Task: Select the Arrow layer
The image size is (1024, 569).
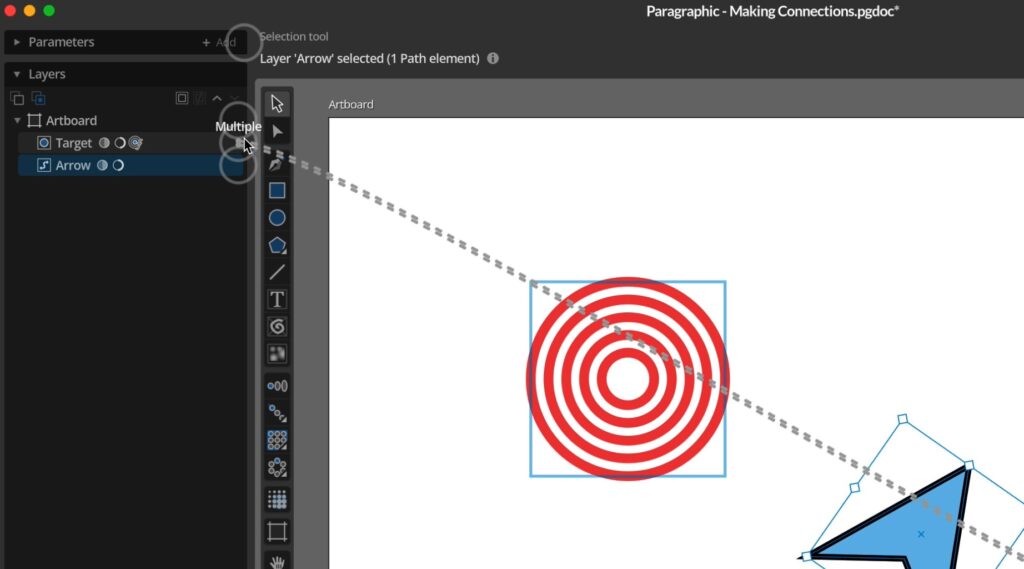Action: point(73,165)
